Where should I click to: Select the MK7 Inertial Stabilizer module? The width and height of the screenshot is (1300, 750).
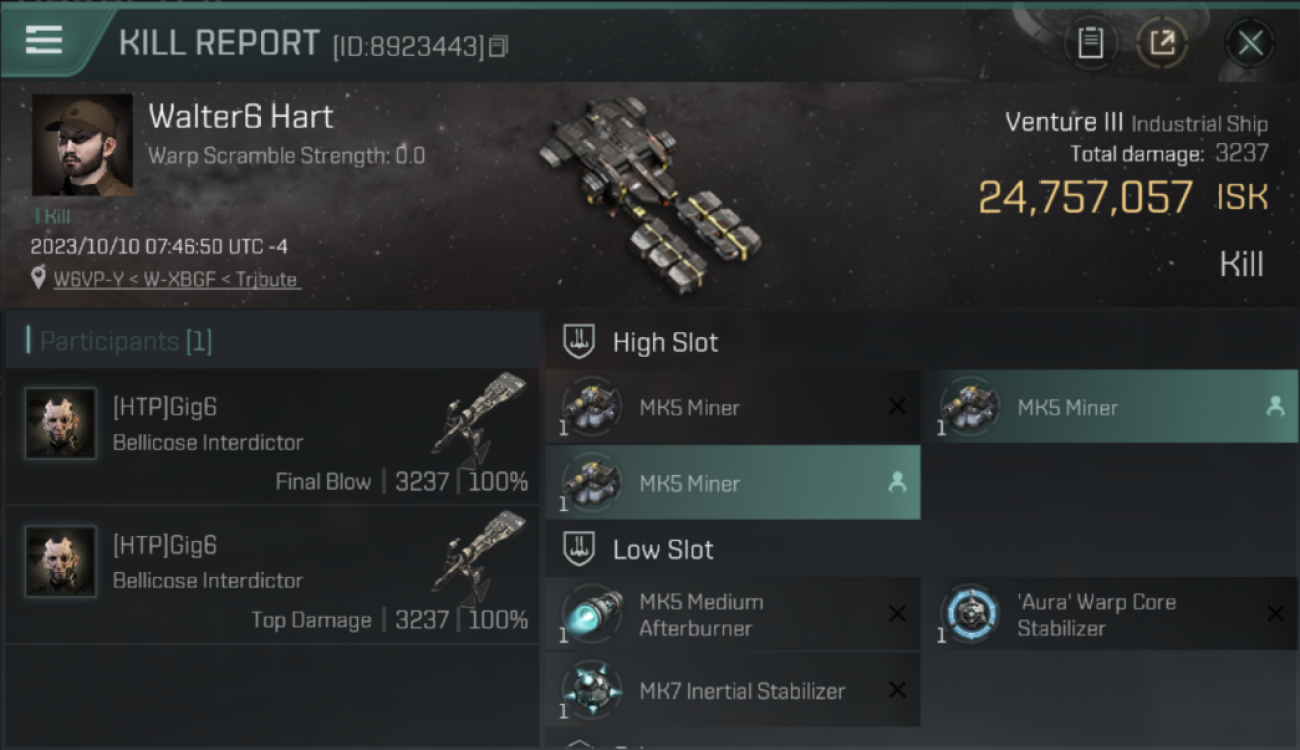pyautogui.click(x=733, y=690)
